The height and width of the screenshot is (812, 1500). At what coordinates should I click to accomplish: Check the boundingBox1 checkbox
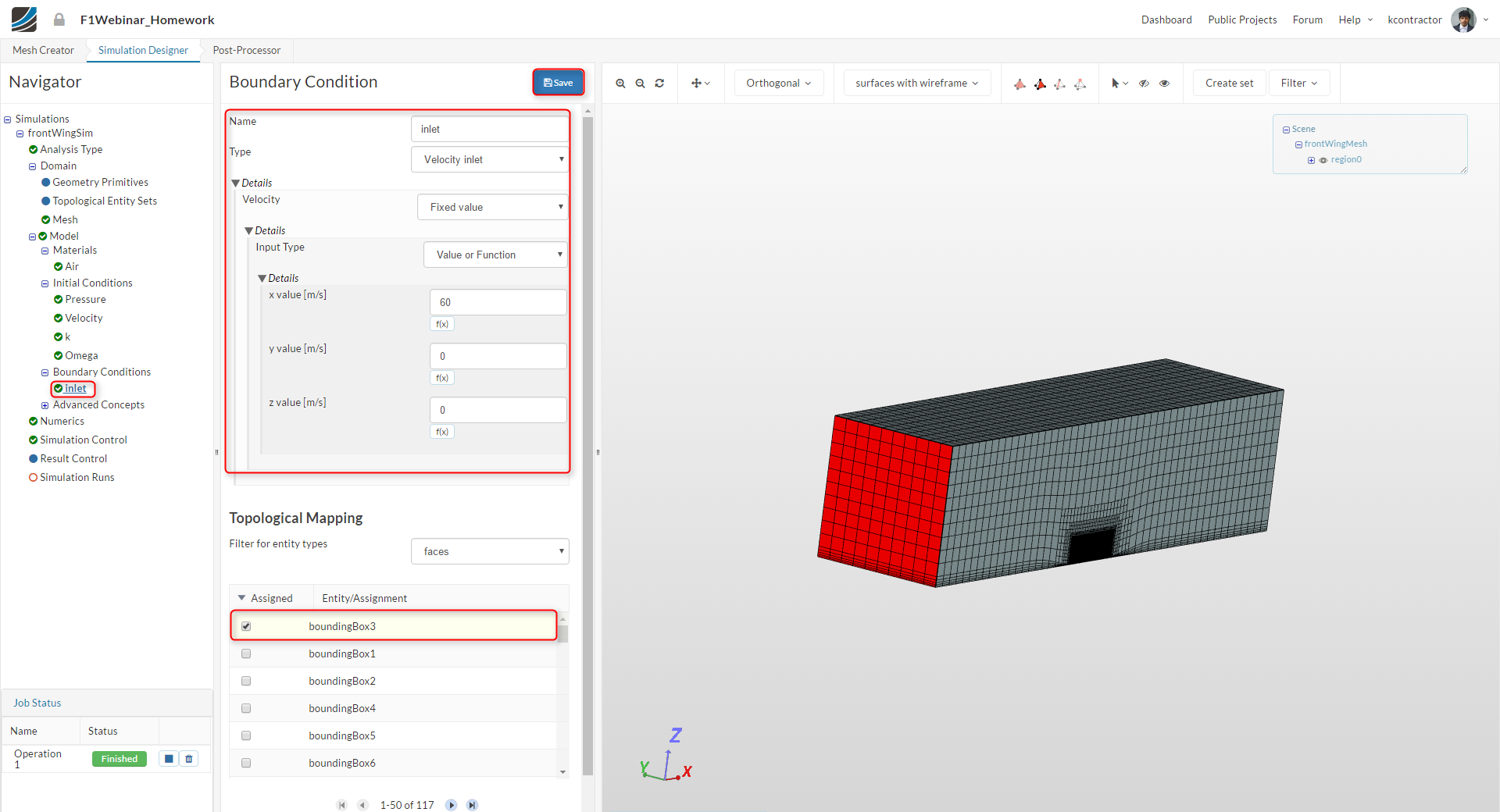(246, 654)
